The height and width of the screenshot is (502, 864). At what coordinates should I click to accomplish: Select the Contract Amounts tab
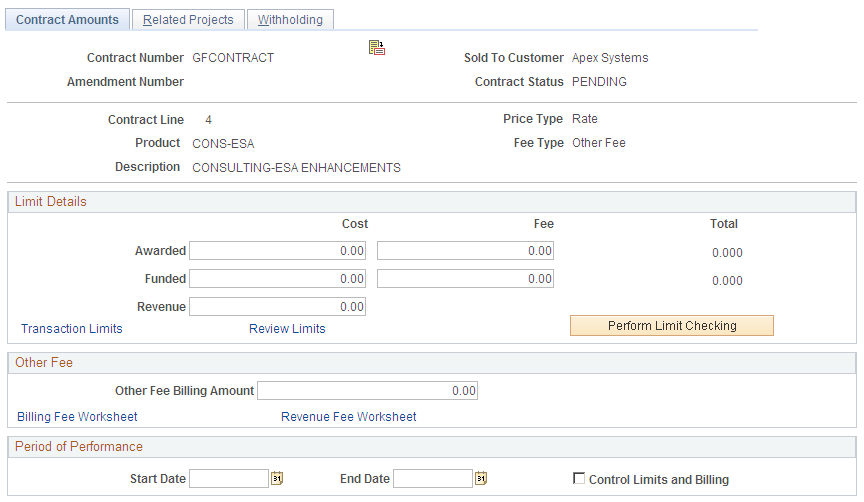67,19
